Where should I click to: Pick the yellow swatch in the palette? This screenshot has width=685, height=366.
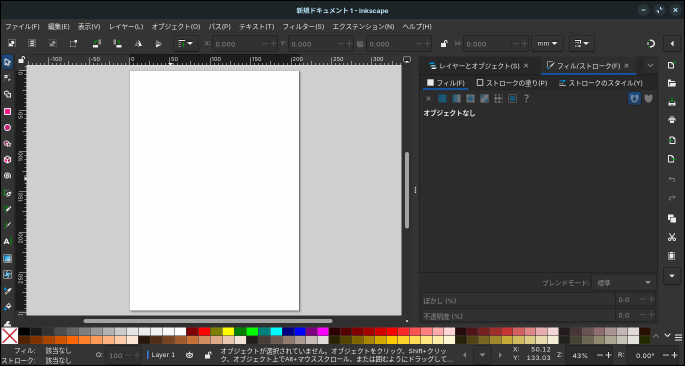click(x=228, y=331)
